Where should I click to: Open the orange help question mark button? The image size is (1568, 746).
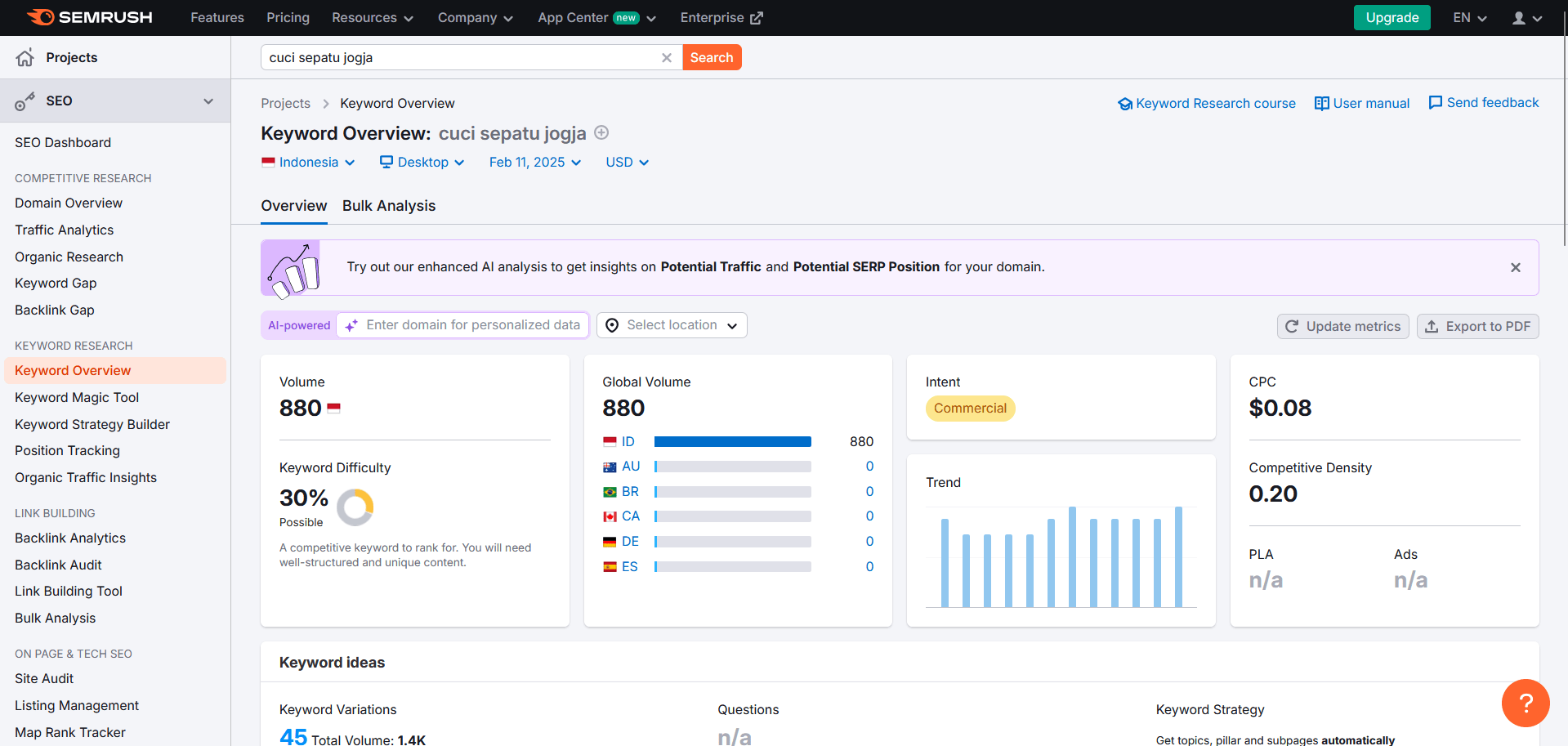pyautogui.click(x=1526, y=703)
